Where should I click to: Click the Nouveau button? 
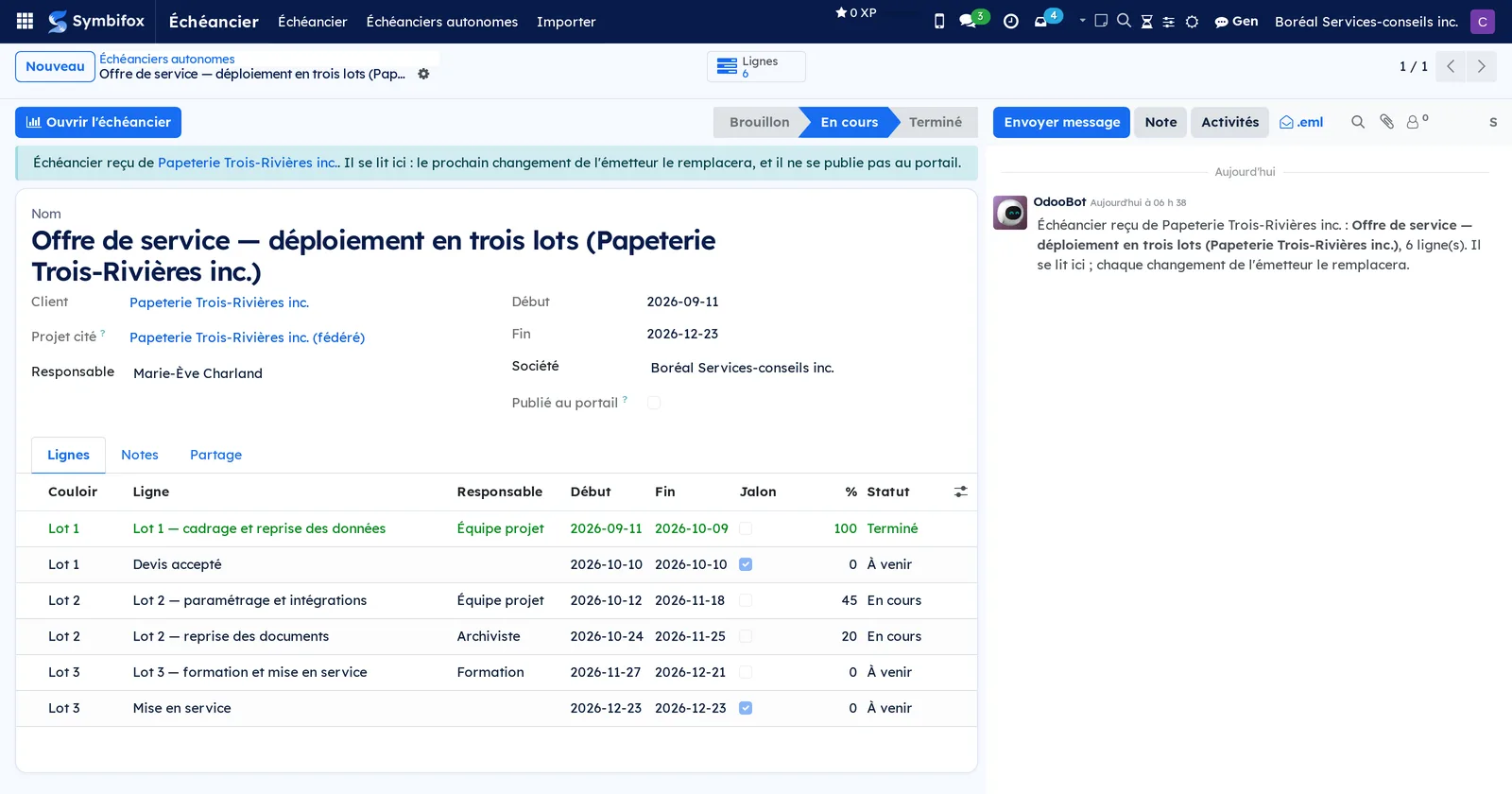click(55, 66)
